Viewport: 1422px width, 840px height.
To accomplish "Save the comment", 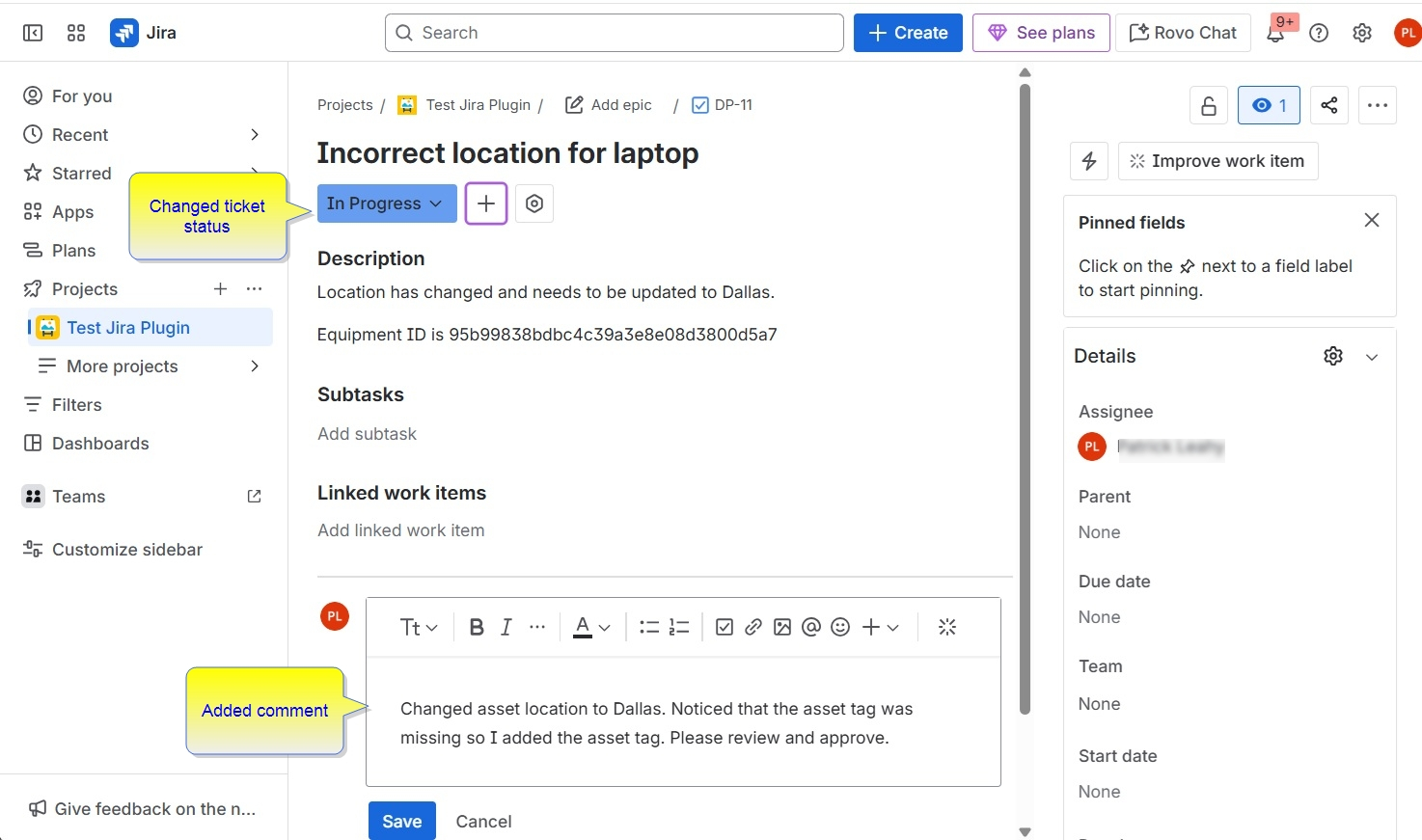I will tap(401, 821).
